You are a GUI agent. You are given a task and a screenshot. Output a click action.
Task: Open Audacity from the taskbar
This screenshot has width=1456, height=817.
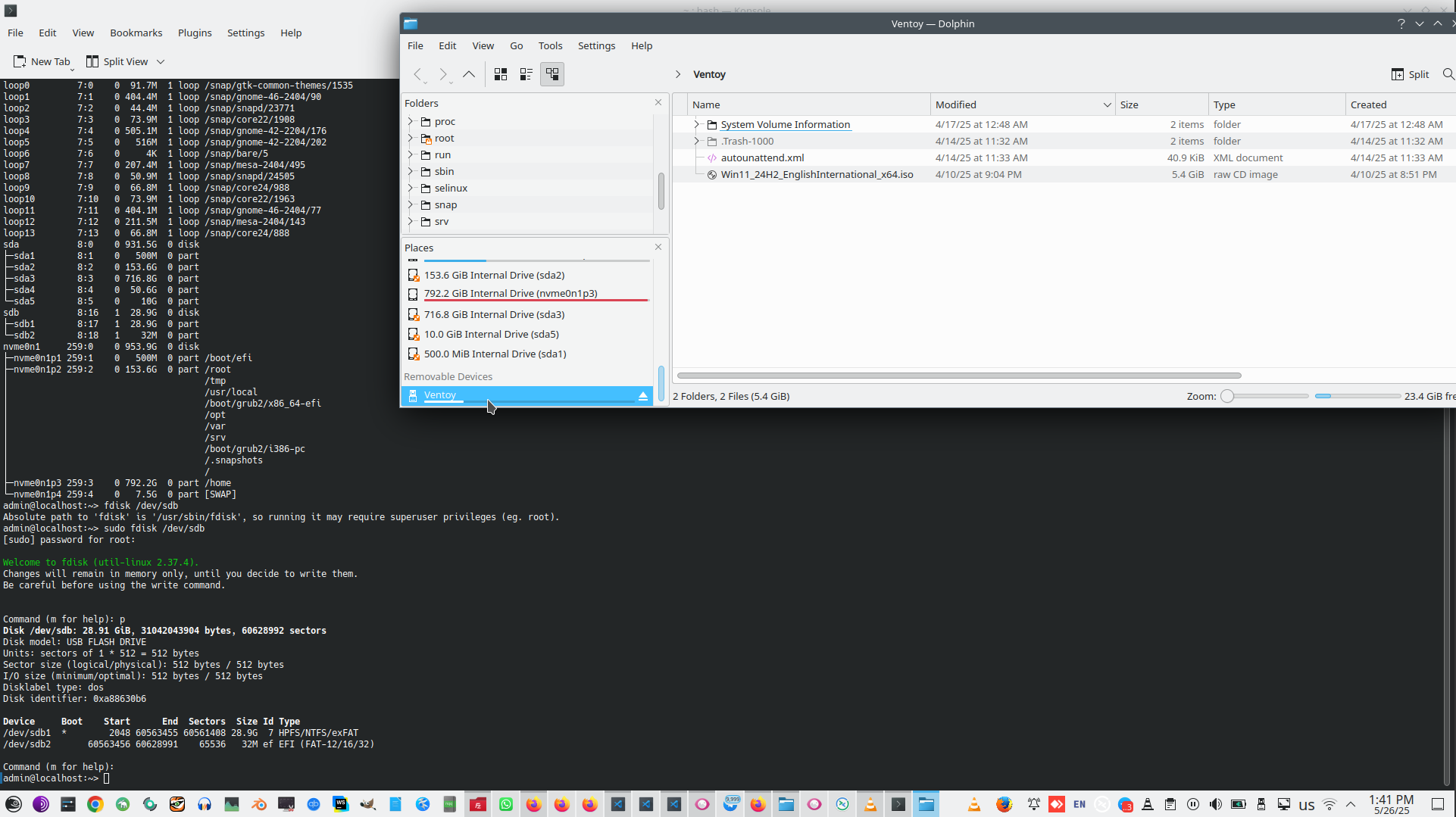(205, 804)
